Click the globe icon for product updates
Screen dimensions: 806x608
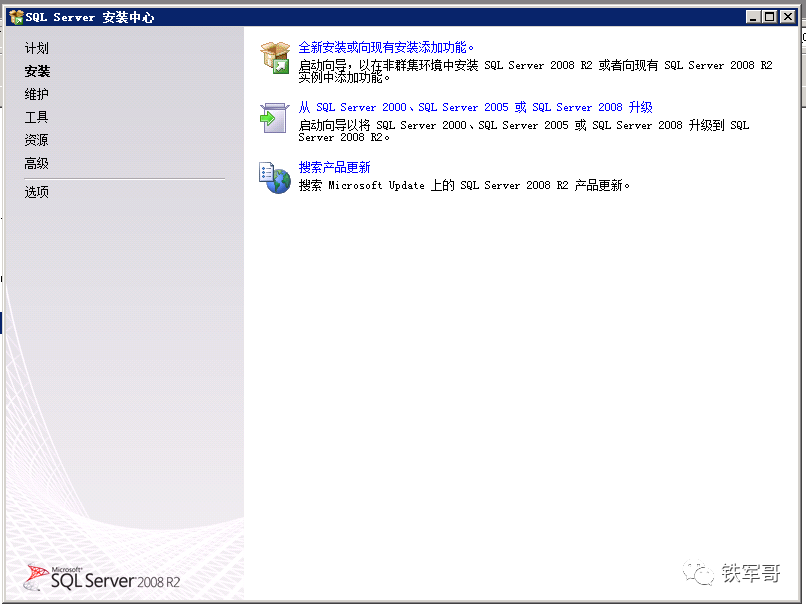click(x=275, y=178)
